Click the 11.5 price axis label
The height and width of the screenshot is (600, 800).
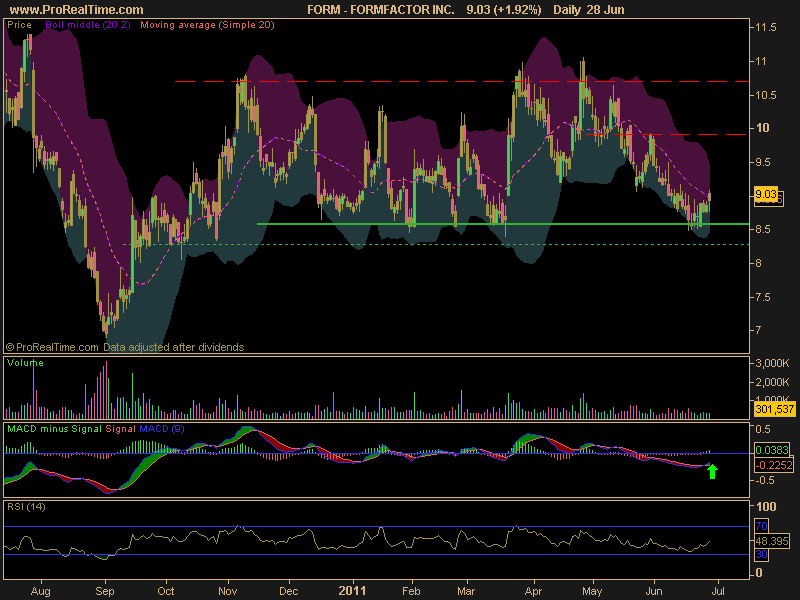(765, 27)
